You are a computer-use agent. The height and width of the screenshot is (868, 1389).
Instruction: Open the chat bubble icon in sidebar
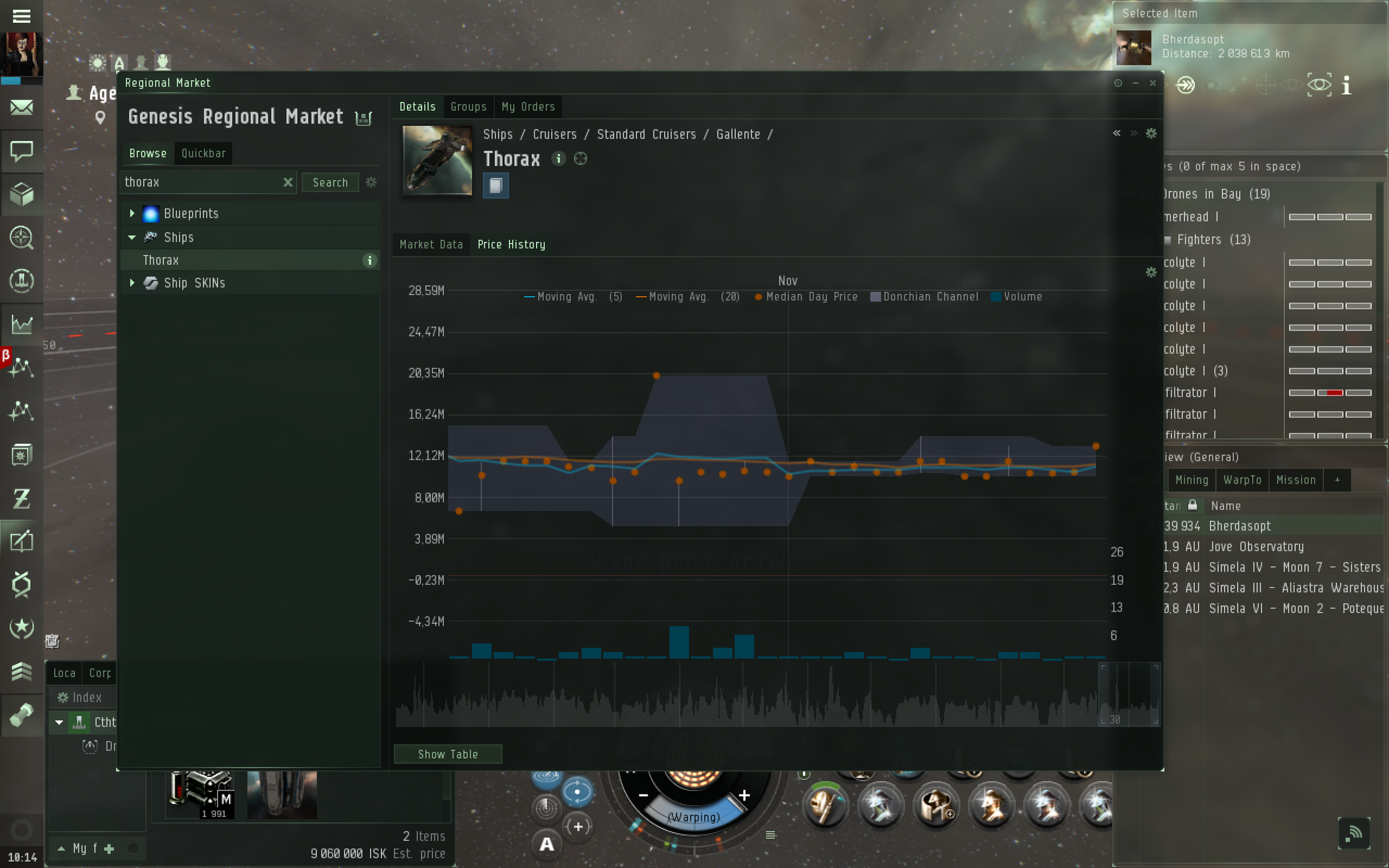coord(22,151)
